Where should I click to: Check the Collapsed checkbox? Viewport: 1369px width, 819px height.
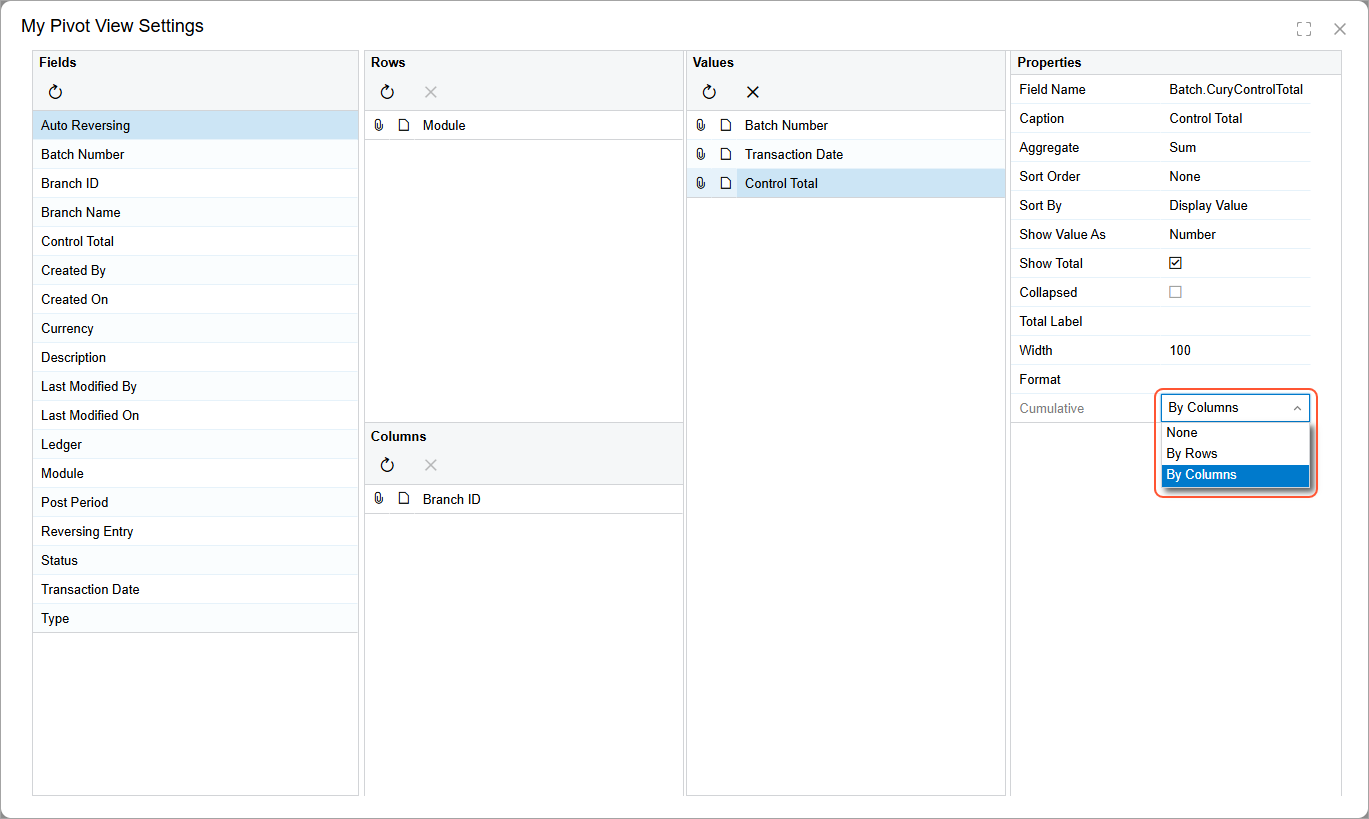(1176, 292)
